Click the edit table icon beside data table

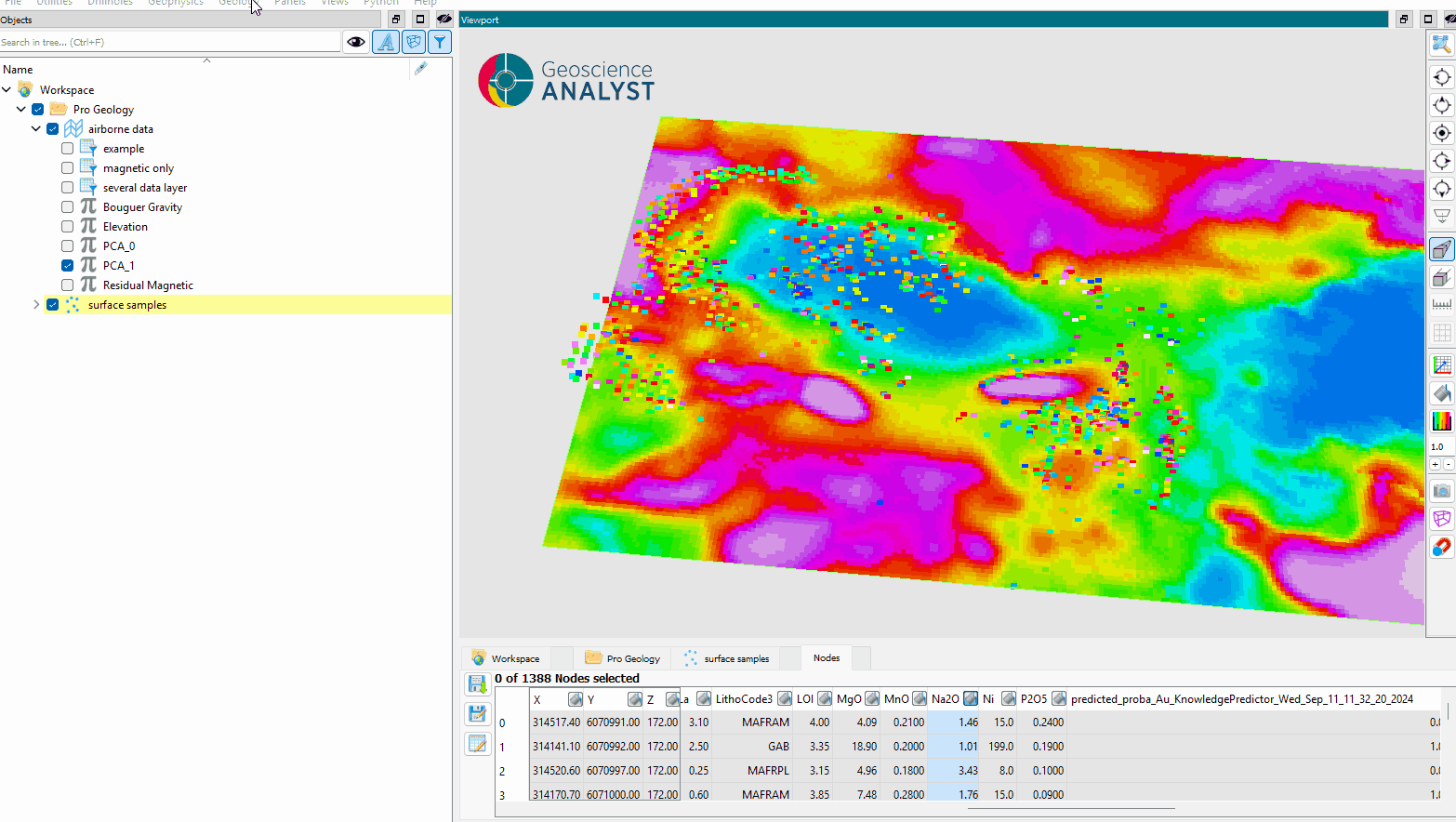click(477, 744)
